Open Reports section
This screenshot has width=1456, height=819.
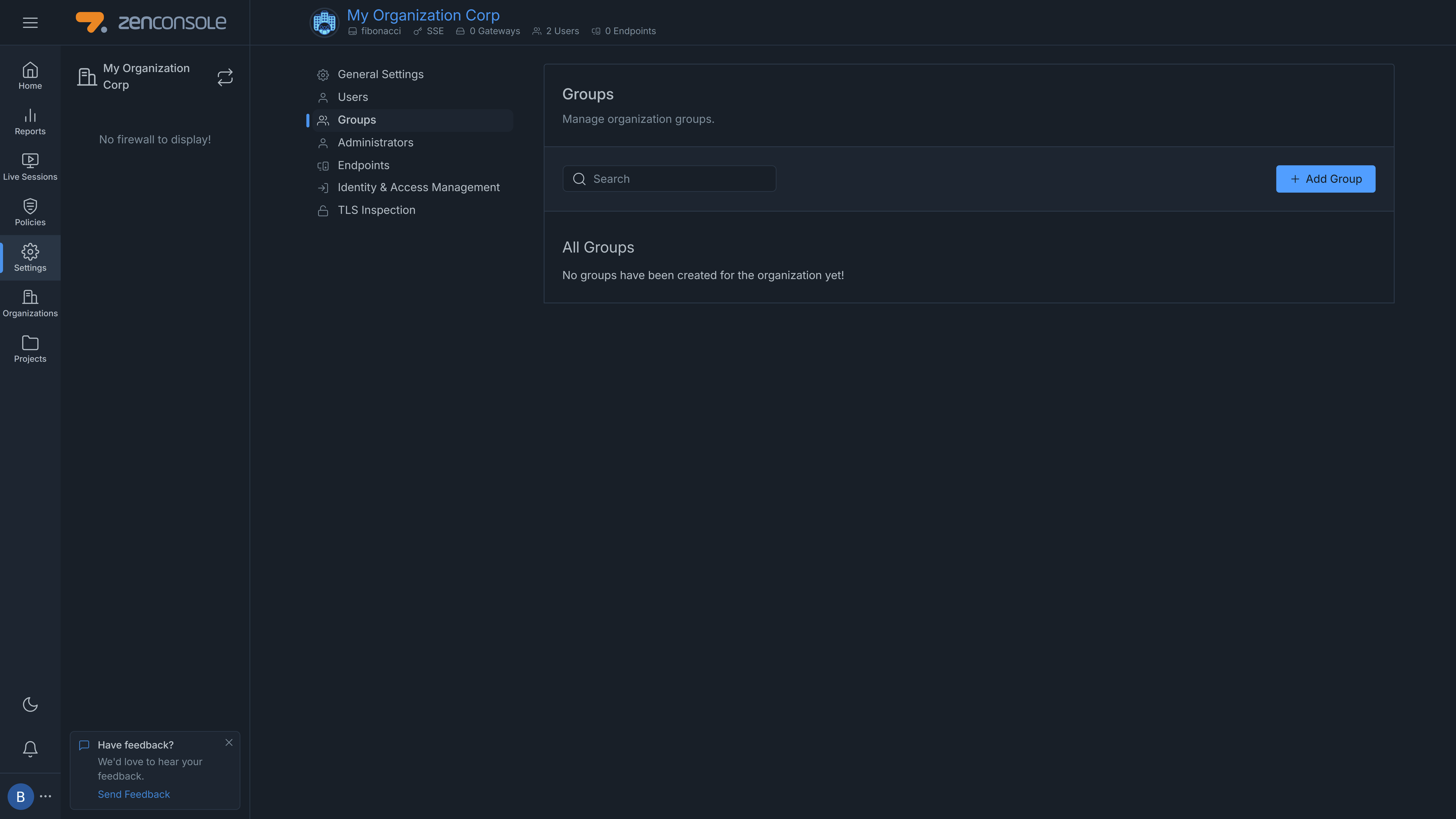[30, 122]
